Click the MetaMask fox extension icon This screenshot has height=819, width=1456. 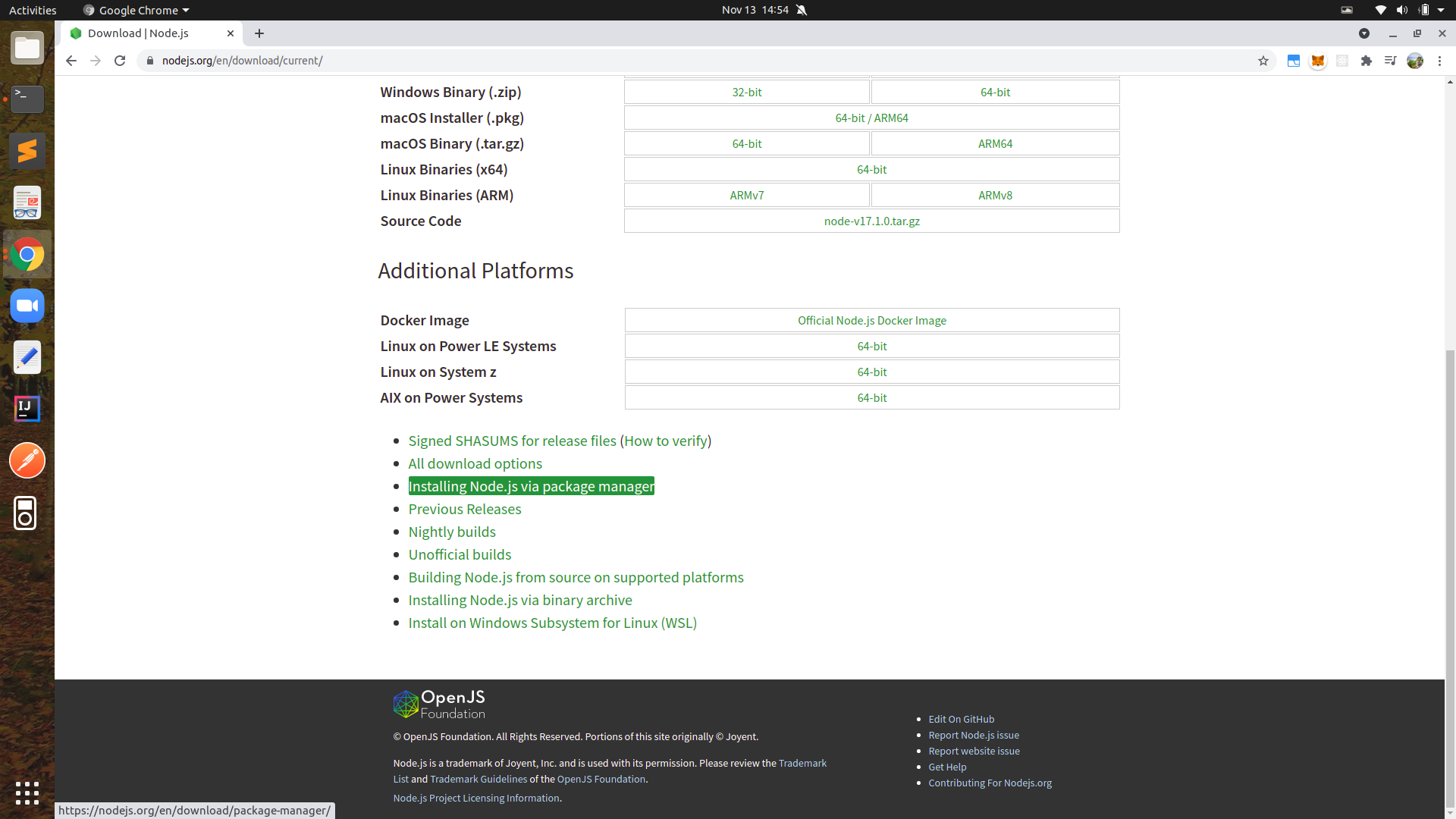1318,61
